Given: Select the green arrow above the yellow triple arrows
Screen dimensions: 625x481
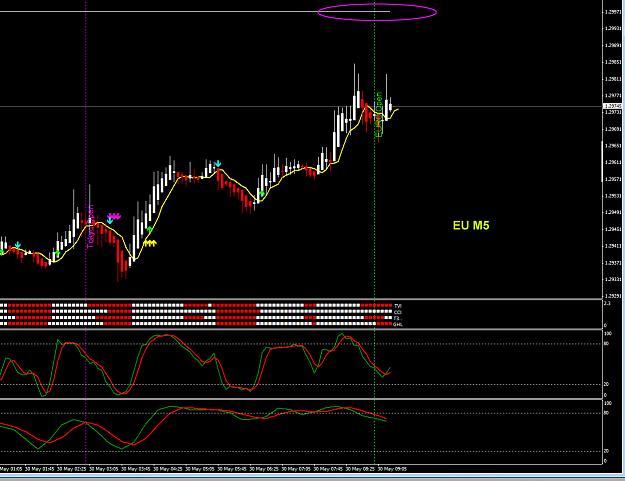Looking at the screenshot, I should (x=149, y=230).
